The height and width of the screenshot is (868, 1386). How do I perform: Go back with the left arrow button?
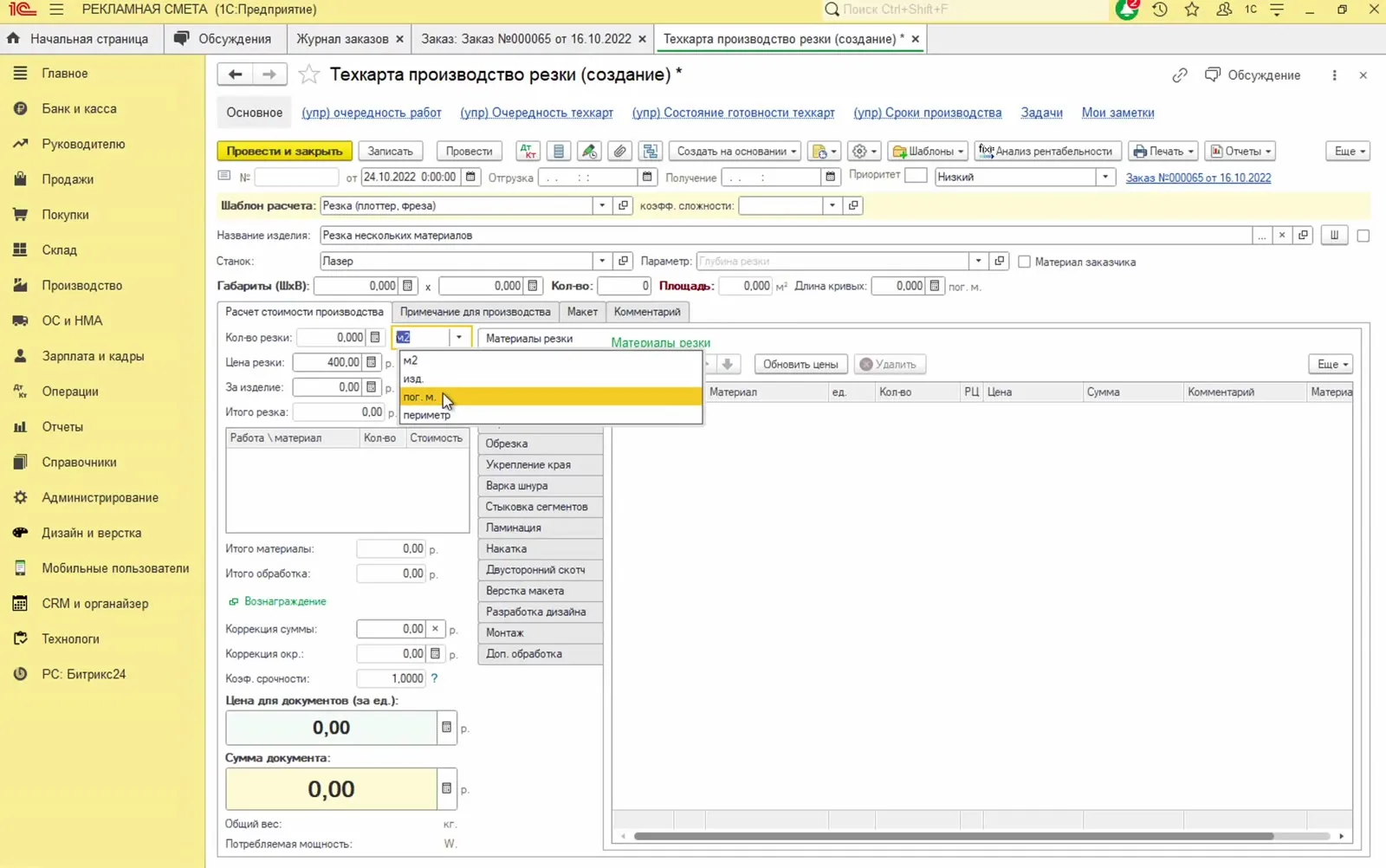coord(235,74)
